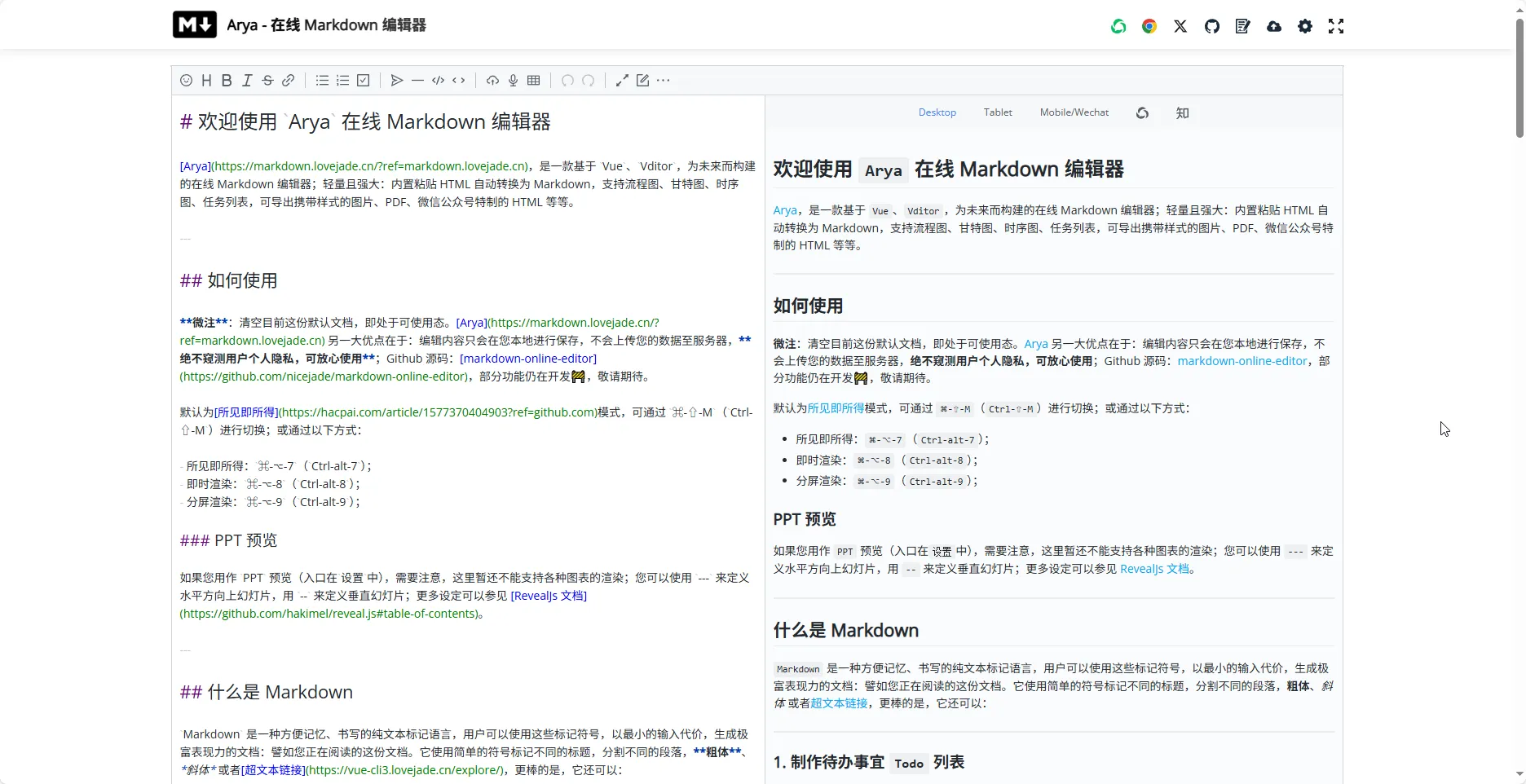The width and height of the screenshot is (1526, 784).
Task: Toggle the editor fullscreen arrows icon
Action: click(x=622, y=81)
